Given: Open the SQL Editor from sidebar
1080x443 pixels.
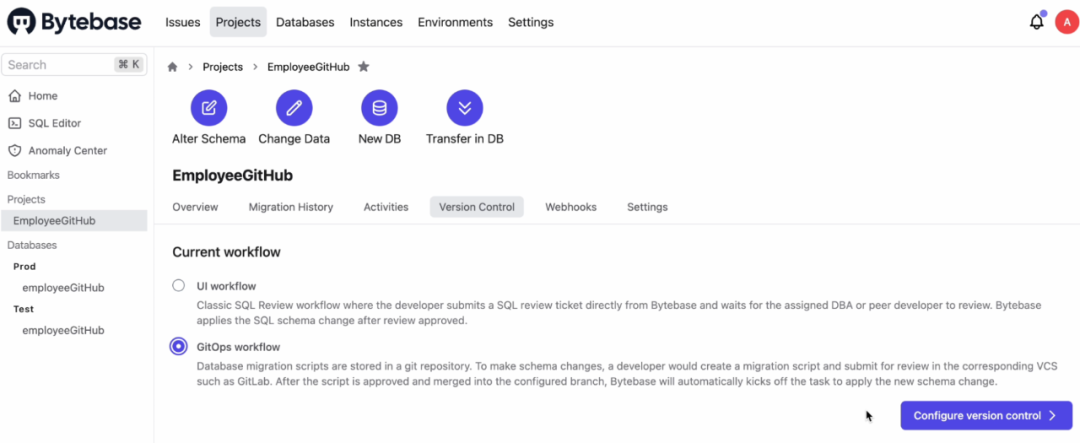Looking at the screenshot, I should click(54, 123).
